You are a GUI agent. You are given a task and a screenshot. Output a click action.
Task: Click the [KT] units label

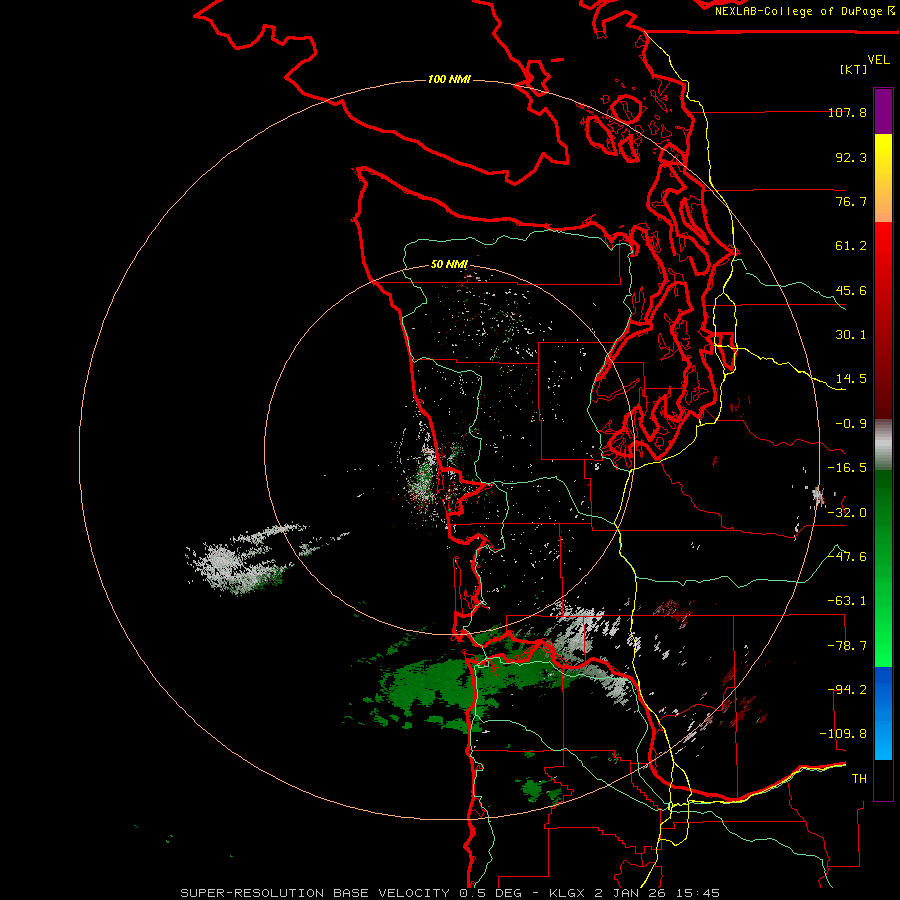tap(854, 69)
